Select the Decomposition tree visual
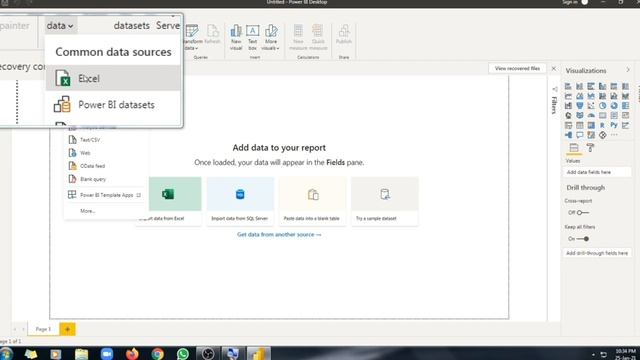640x360 pixels. click(x=568, y=135)
